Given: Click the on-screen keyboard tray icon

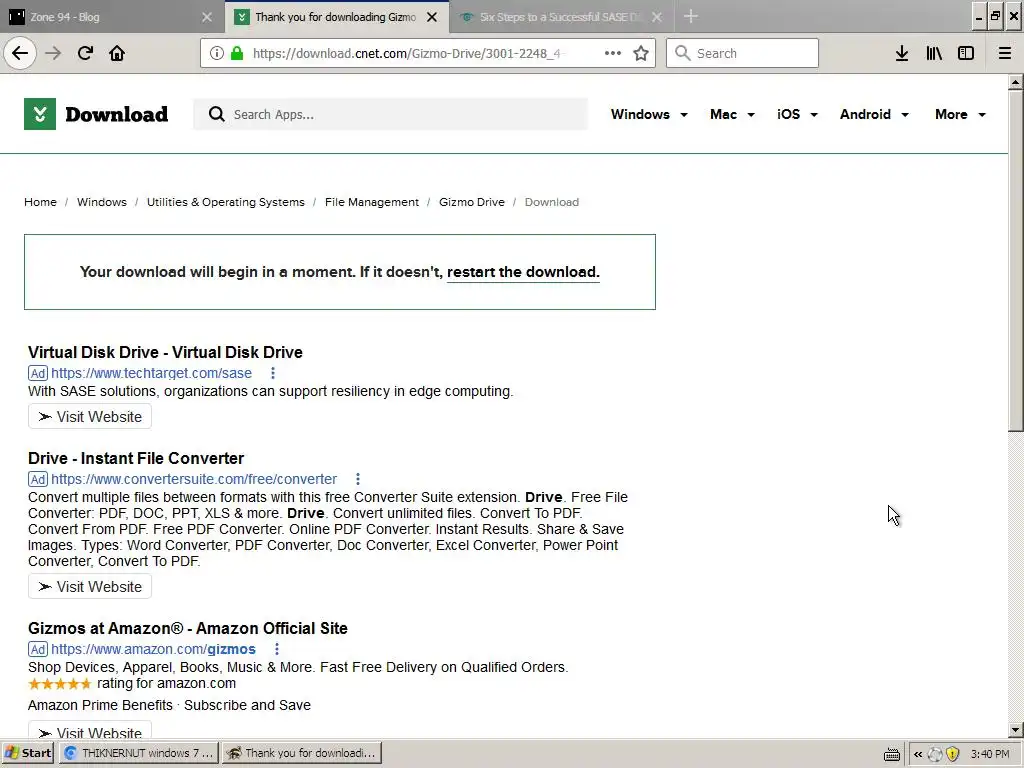Looking at the screenshot, I should pyautogui.click(x=892, y=754).
